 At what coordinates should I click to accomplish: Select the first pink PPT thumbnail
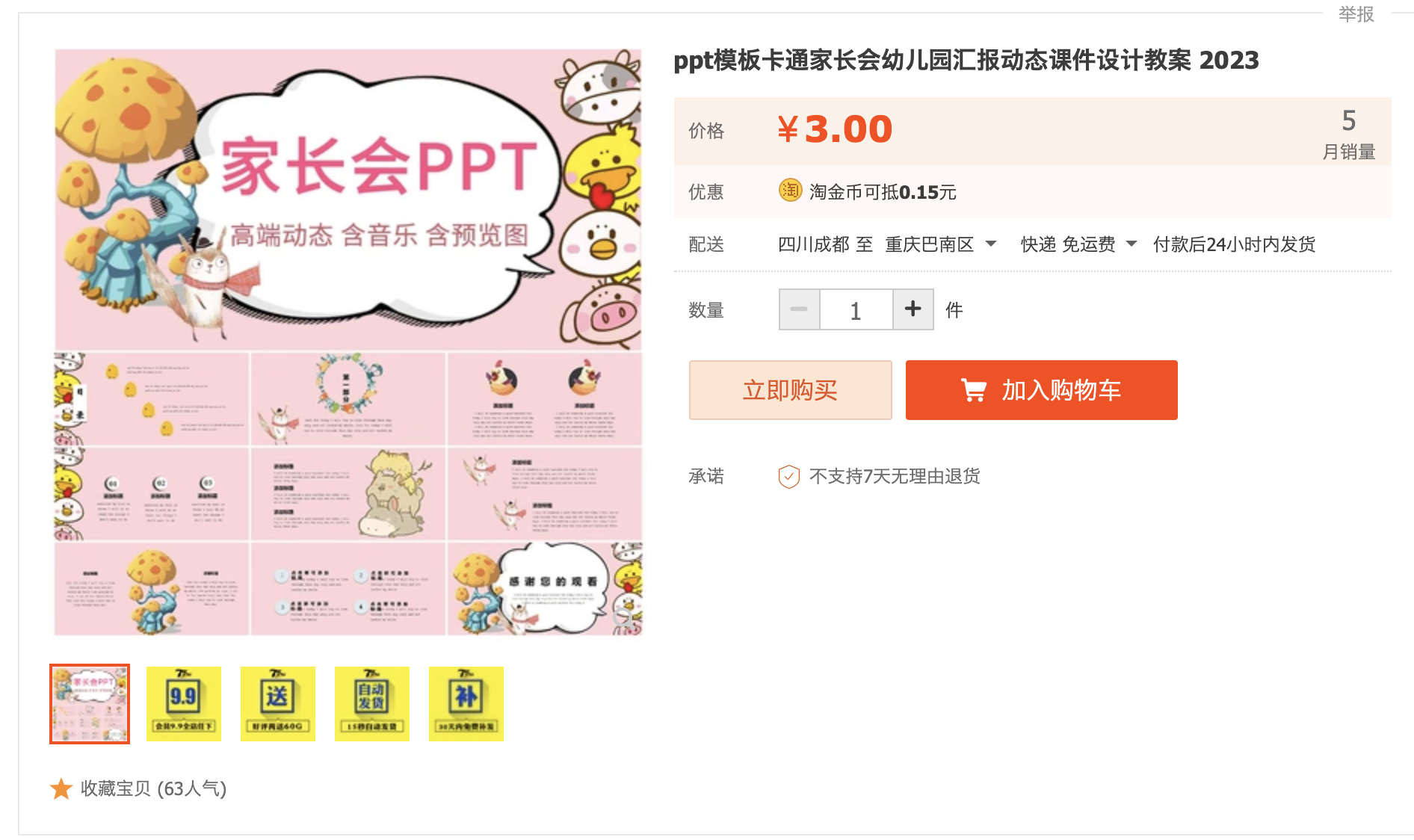(90, 704)
